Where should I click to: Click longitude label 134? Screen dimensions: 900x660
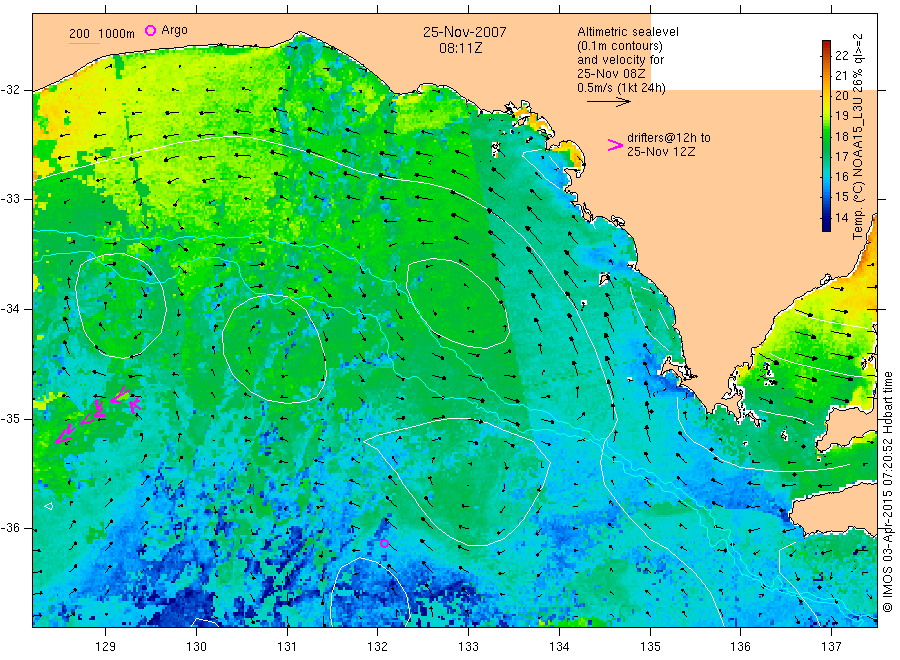(559, 647)
